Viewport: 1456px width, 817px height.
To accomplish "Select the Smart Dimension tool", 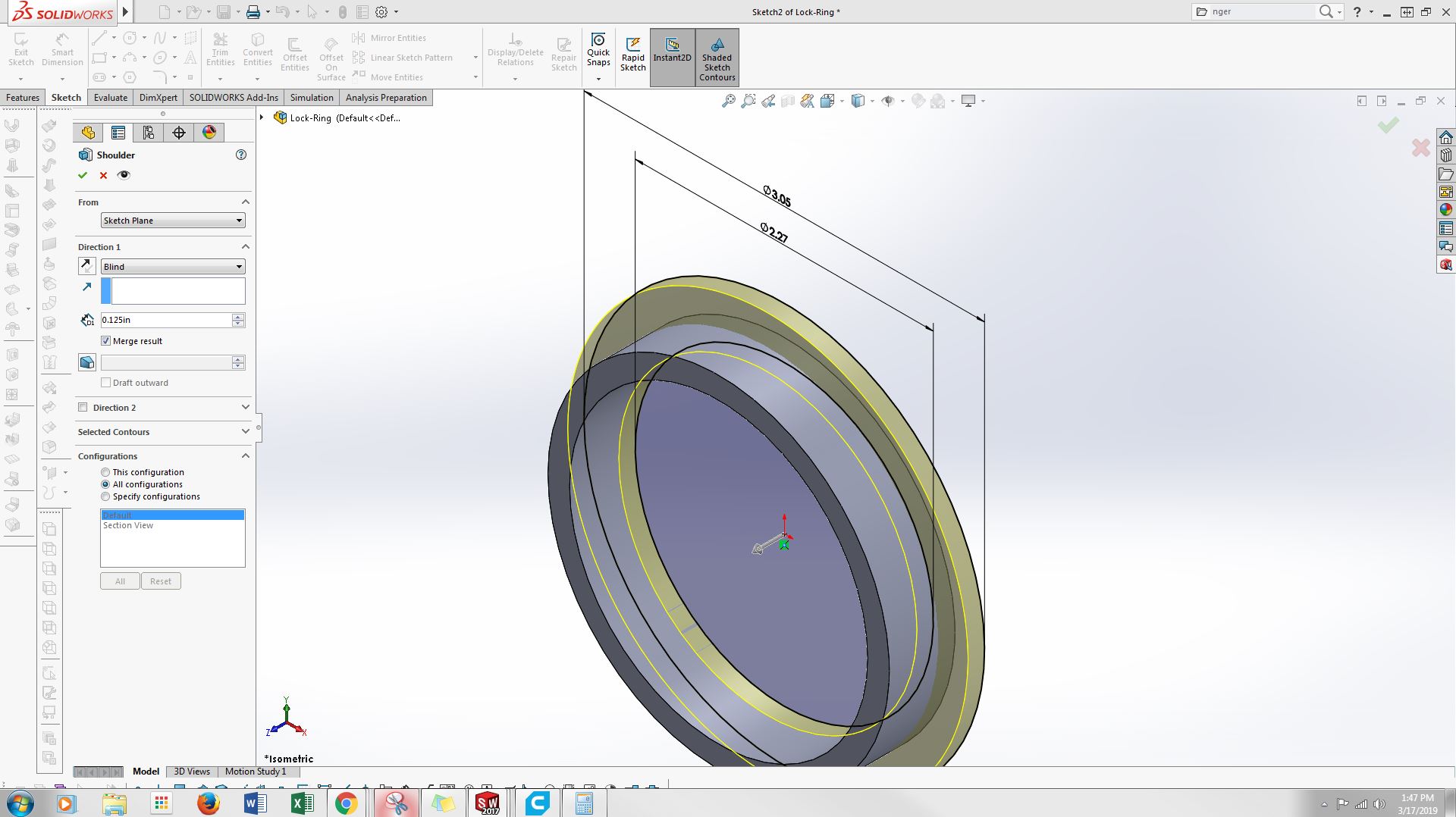I will pyautogui.click(x=62, y=50).
